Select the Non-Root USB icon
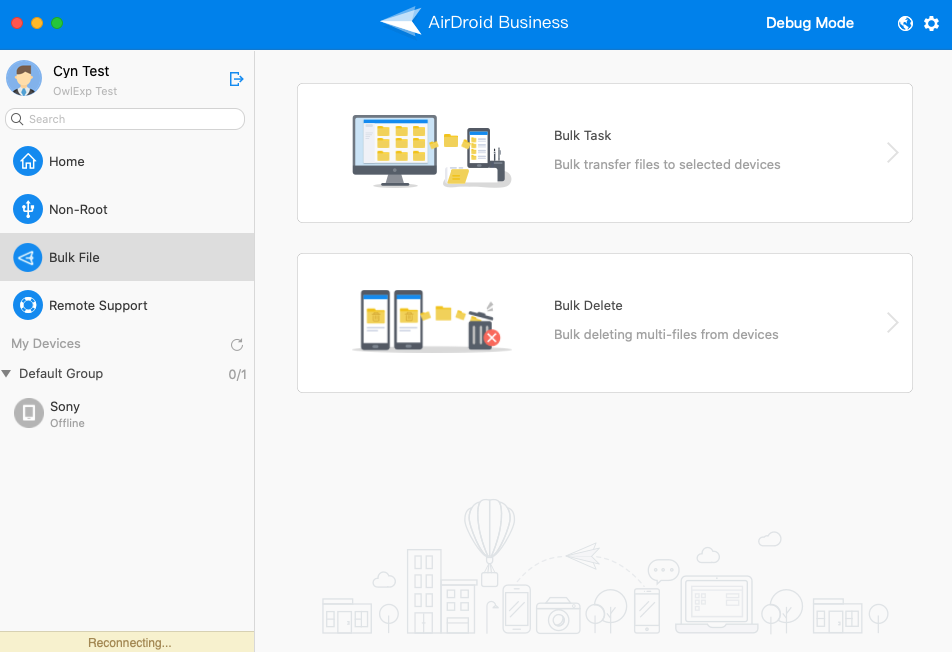This screenshot has height=652, width=952. pos(28,209)
